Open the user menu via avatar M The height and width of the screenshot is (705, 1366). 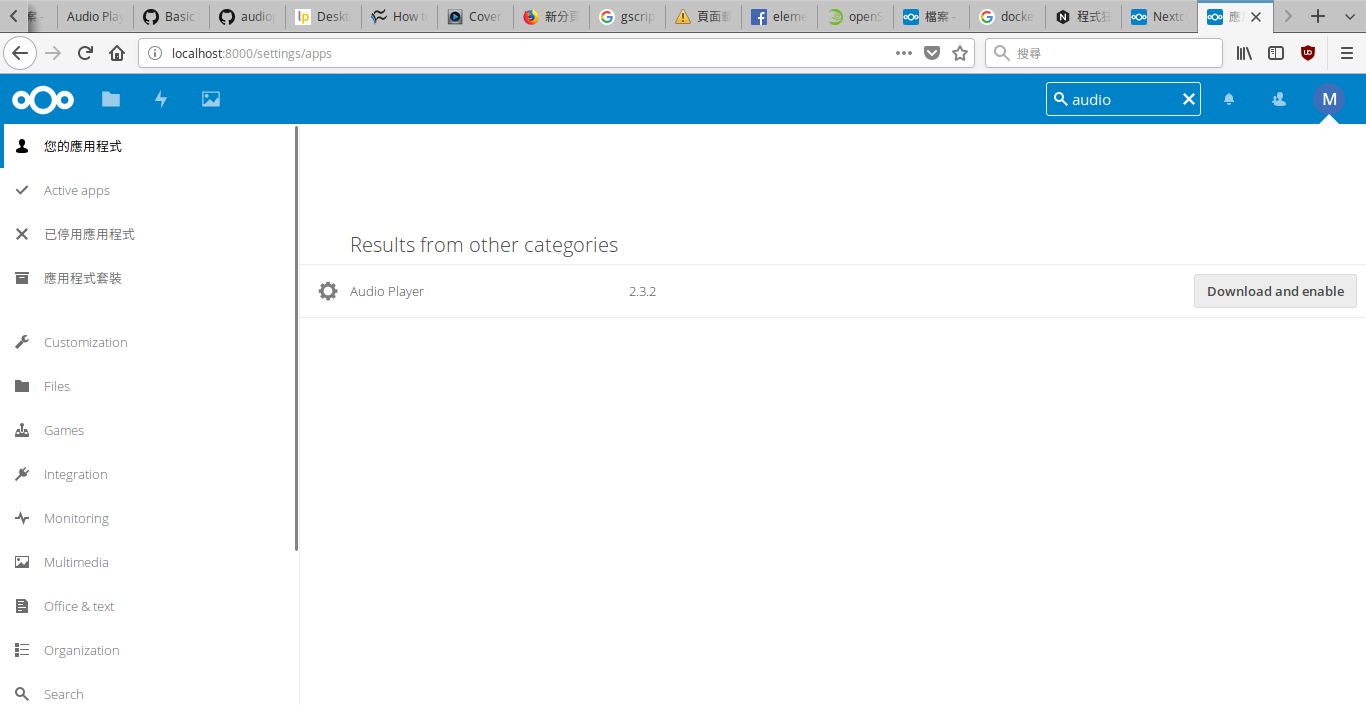(1329, 99)
